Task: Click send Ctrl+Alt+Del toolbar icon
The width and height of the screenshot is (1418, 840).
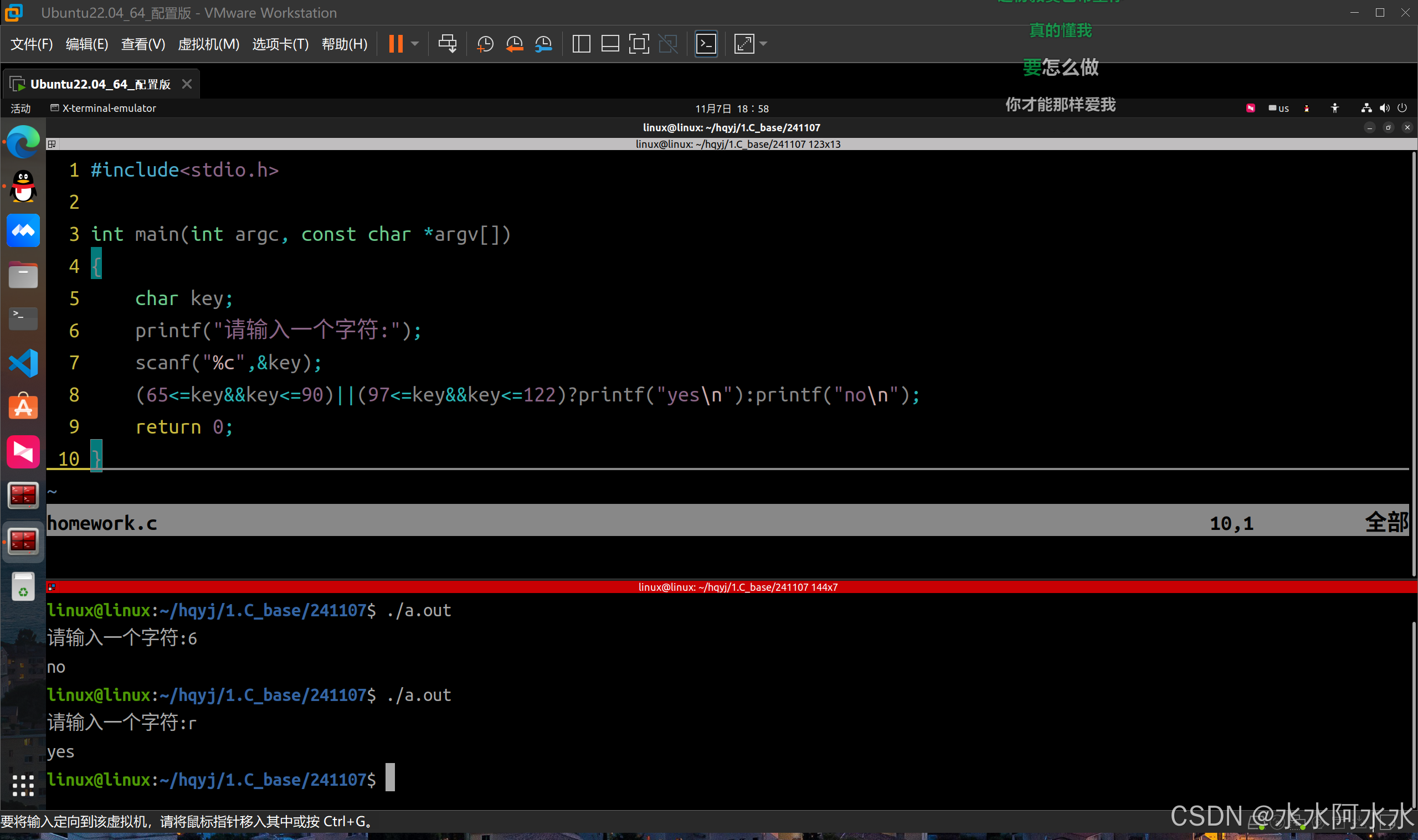Action: click(447, 44)
